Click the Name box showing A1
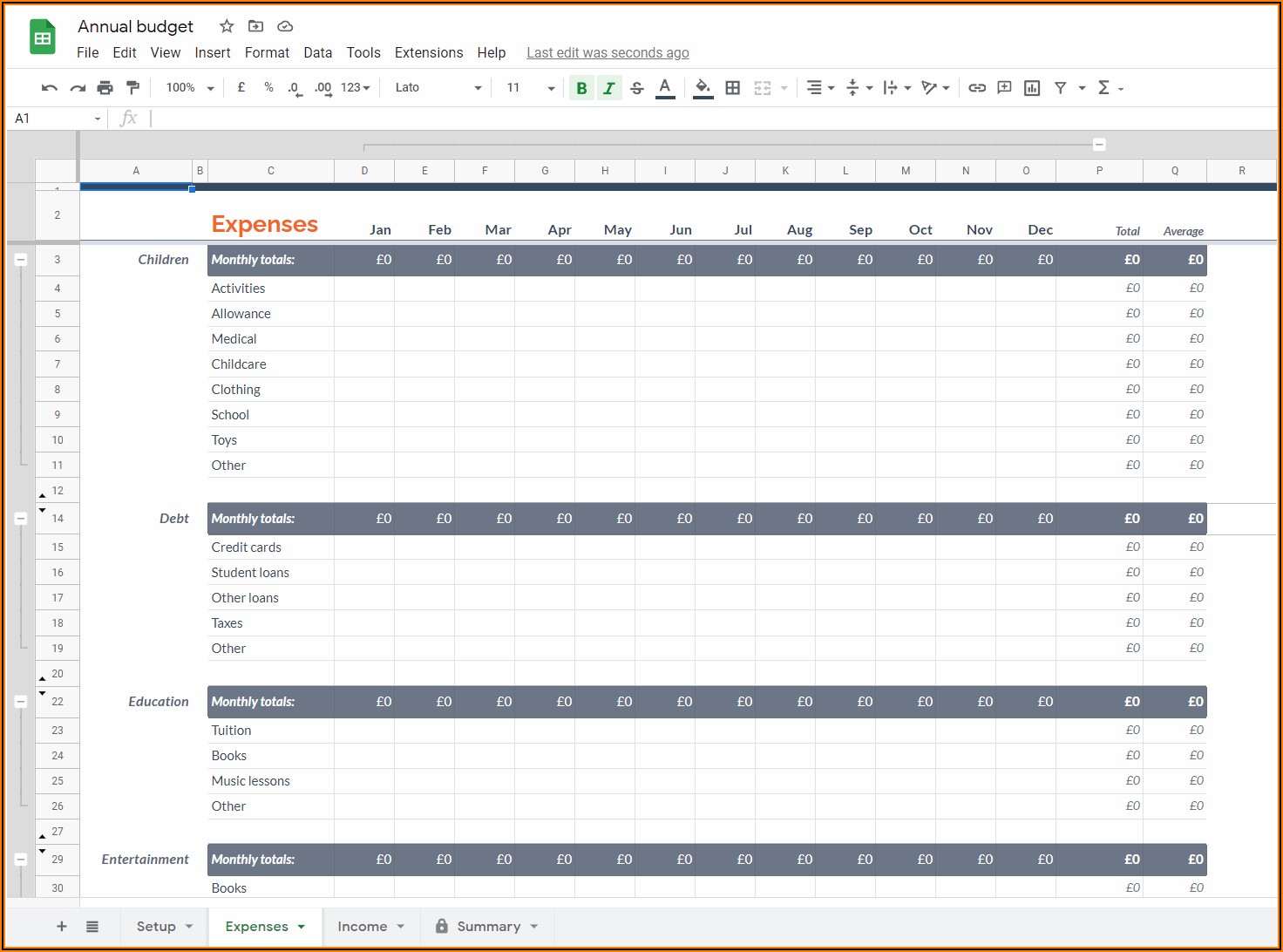Viewport: 1283px width, 952px height. click(52, 119)
